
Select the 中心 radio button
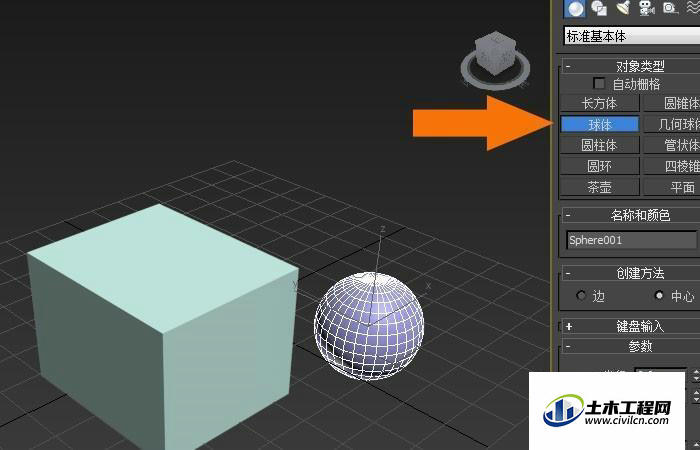[x=659, y=295]
